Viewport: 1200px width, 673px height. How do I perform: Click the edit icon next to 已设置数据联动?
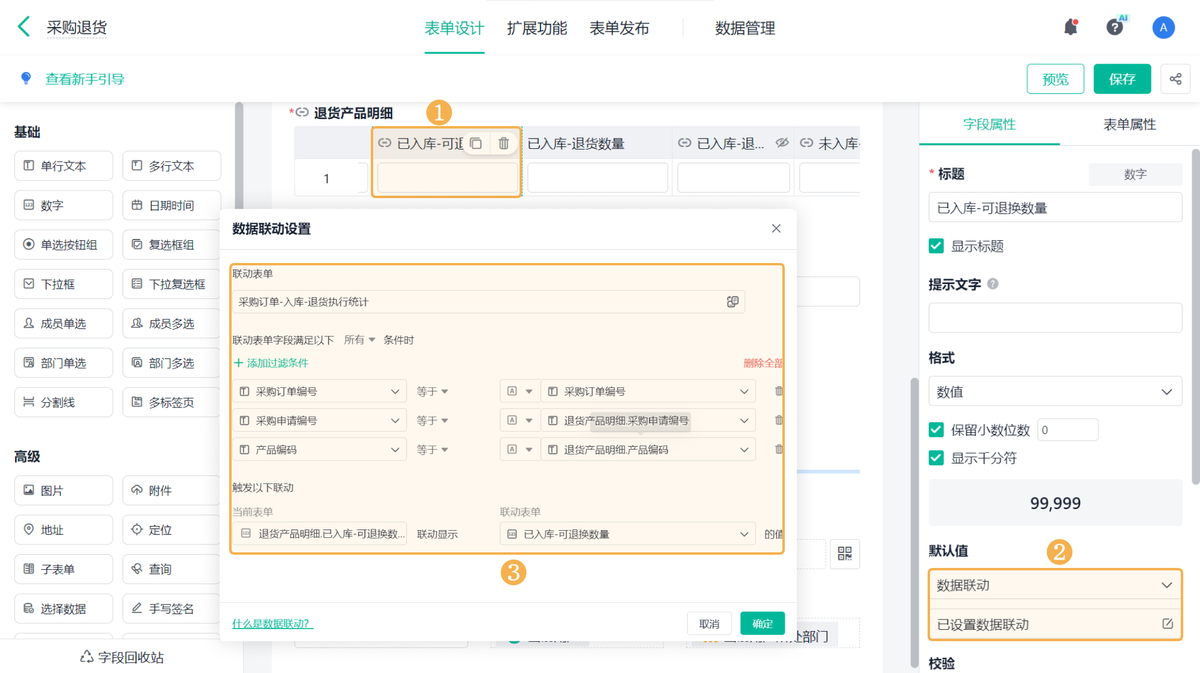1167,624
